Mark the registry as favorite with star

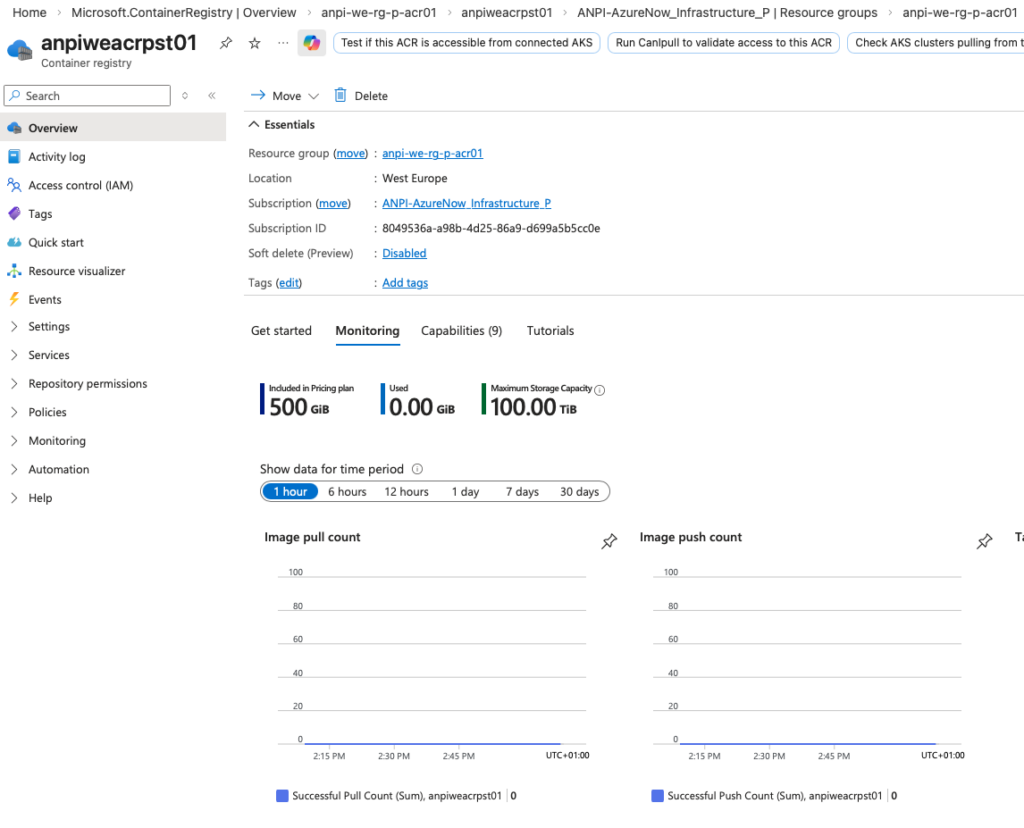254,44
